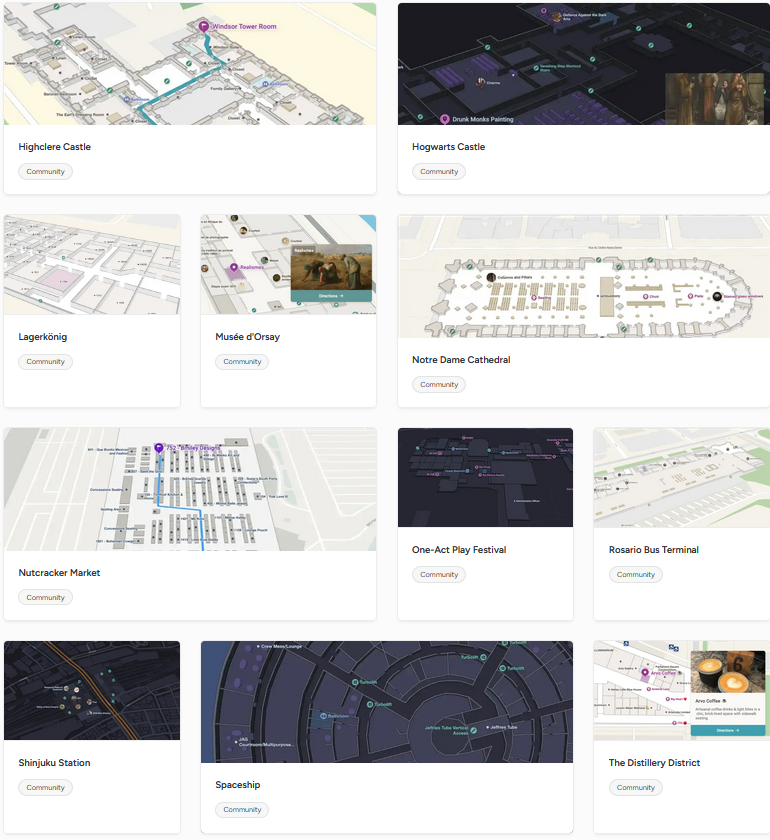The height and width of the screenshot is (840, 770).
Task: Click the 752 Bitsley Designs location pin
Action: [x=159, y=448]
